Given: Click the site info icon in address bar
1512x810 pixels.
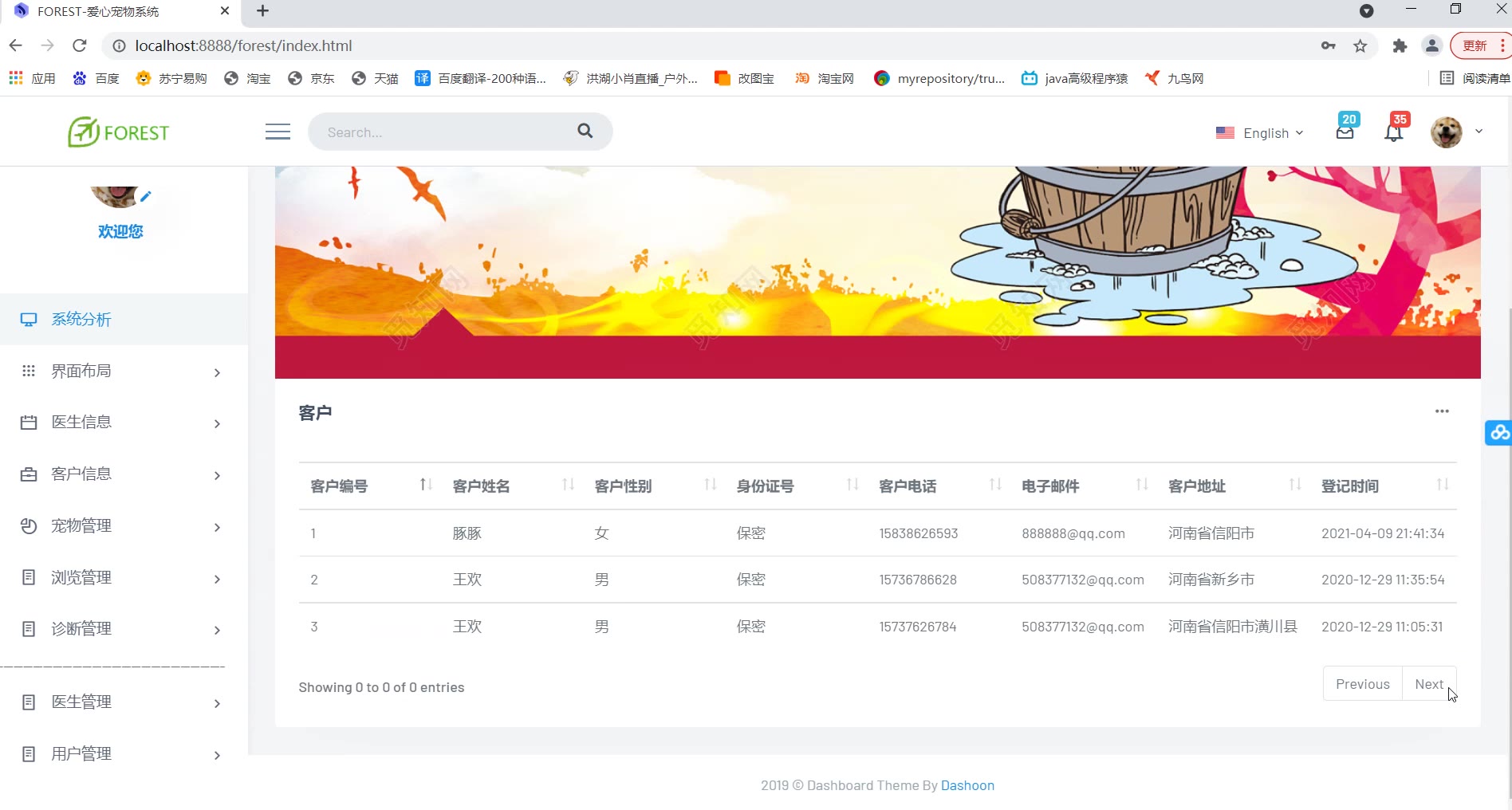Looking at the screenshot, I should pos(119,45).
